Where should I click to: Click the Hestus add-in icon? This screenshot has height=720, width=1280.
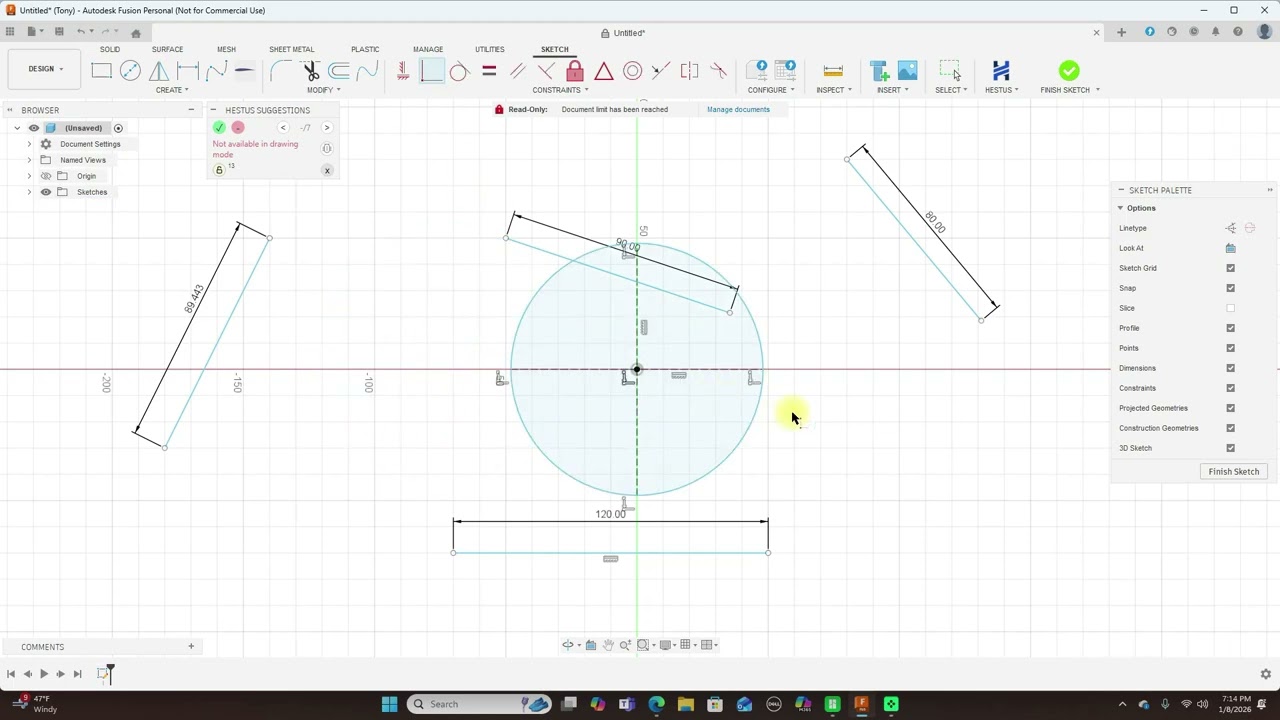coord(1001,70)
